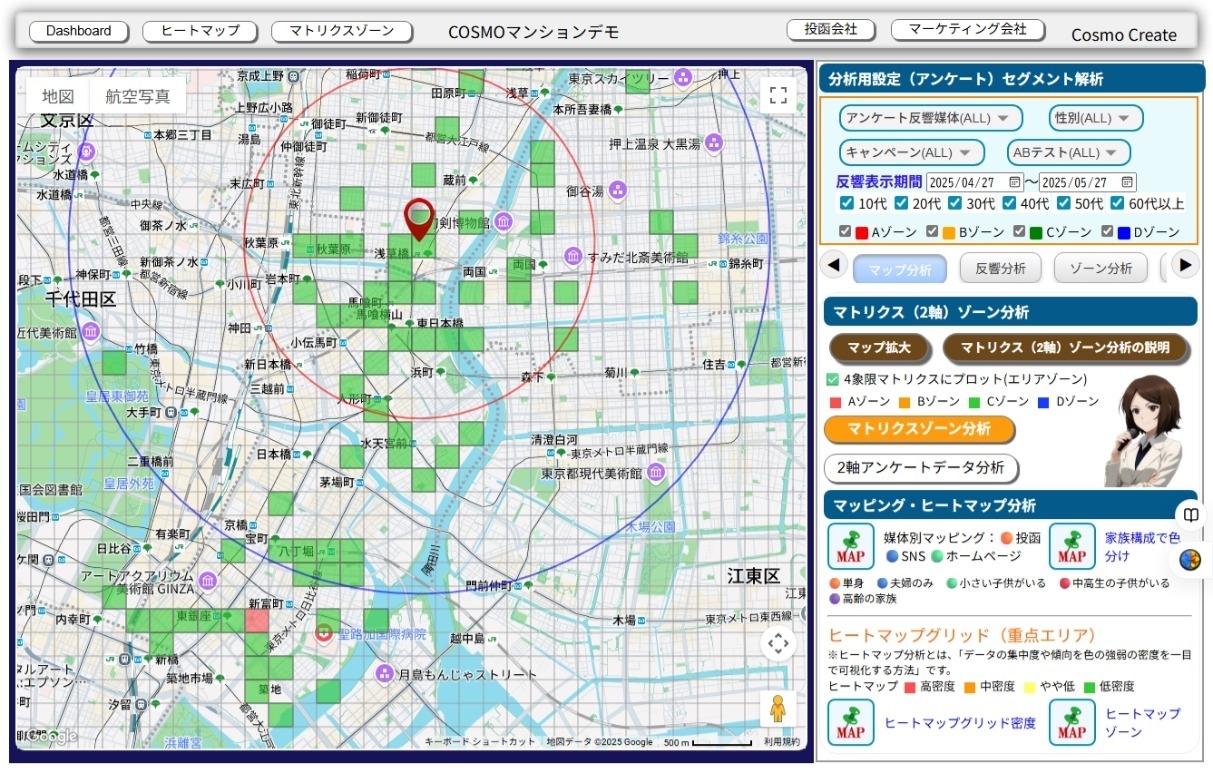Switch to the 反響分析 tab

click(x=1000, y=269)
